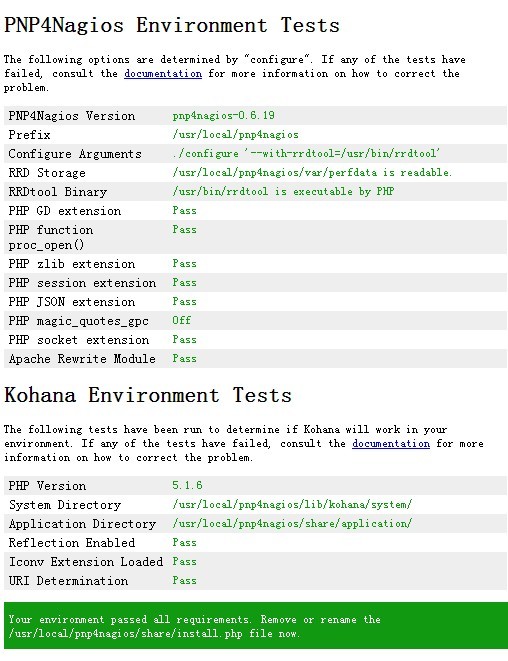This screenshot has width=508, height=661.
Task: Select the pnp4nagios-0.6.19 version value
Action: pos(223,116)
